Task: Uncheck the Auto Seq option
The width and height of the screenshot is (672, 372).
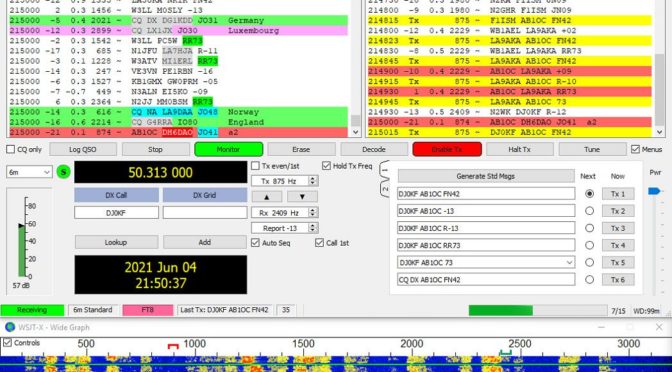Action: [x=255, y=243]
